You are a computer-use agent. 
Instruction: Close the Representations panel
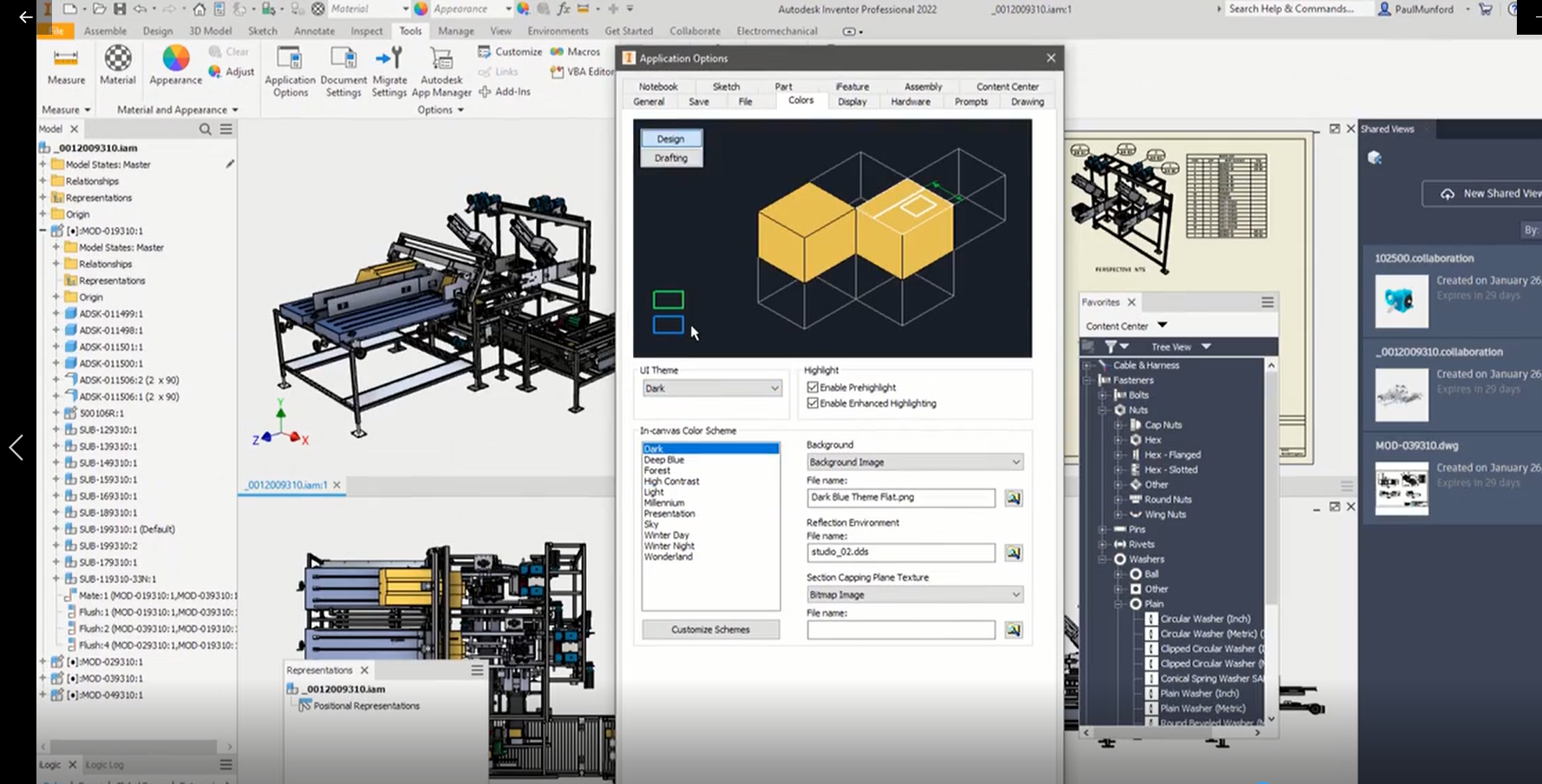click(364, 670)
